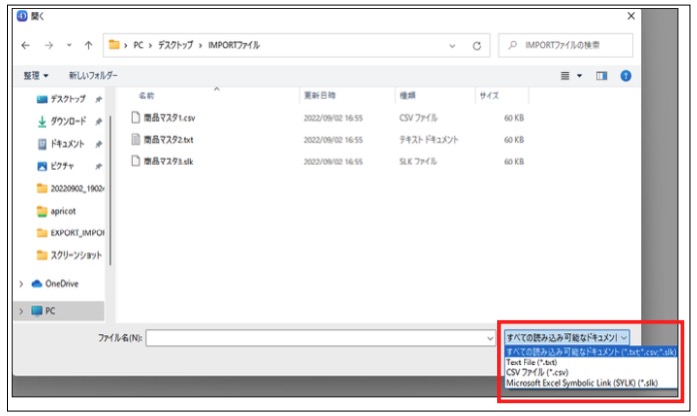697x416 pixels.
Task: Refresh the IMPORTファイル folder view
Action: pos(477,46)
